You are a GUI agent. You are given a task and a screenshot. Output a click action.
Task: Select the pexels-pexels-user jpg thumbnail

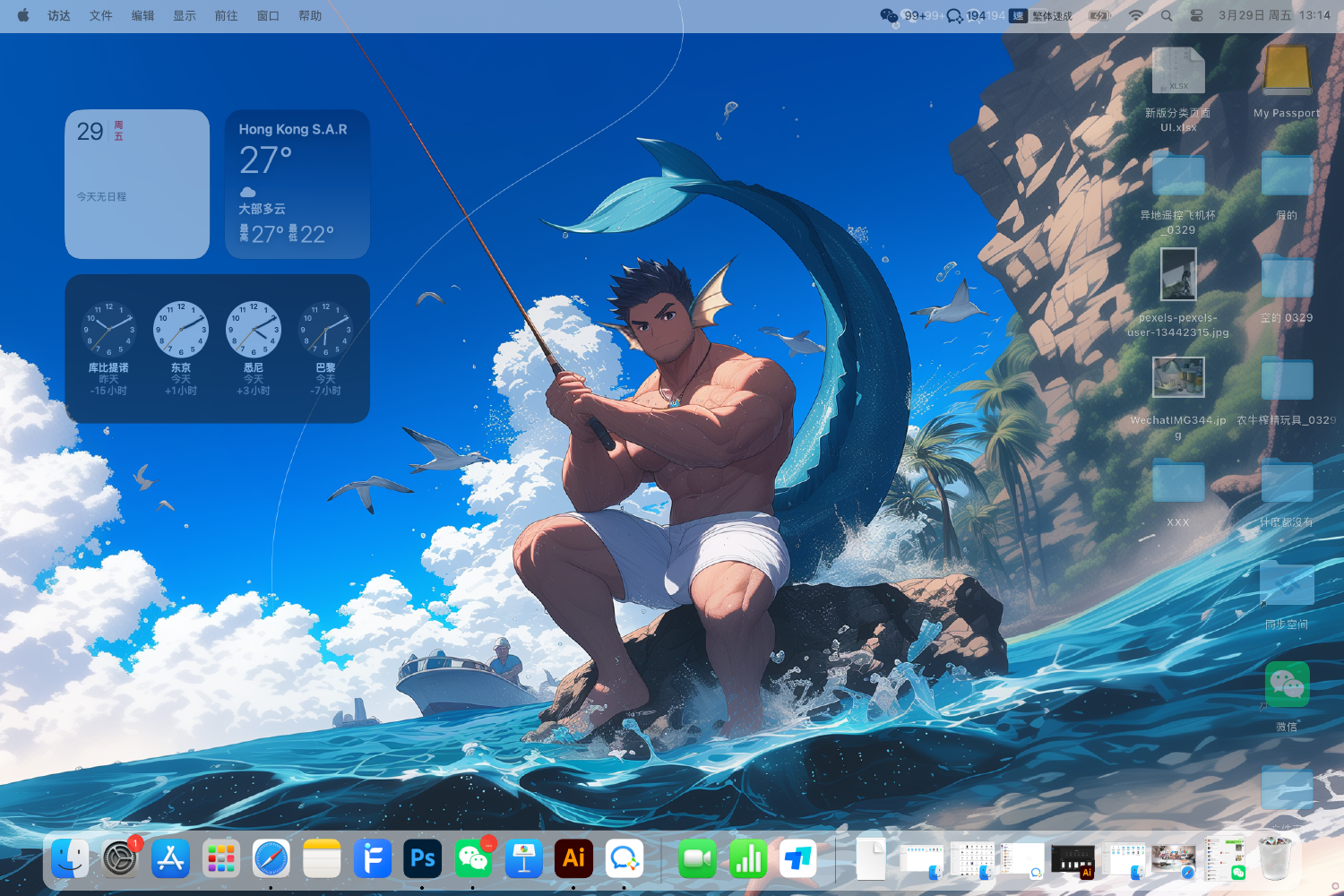click(1178, 274)
